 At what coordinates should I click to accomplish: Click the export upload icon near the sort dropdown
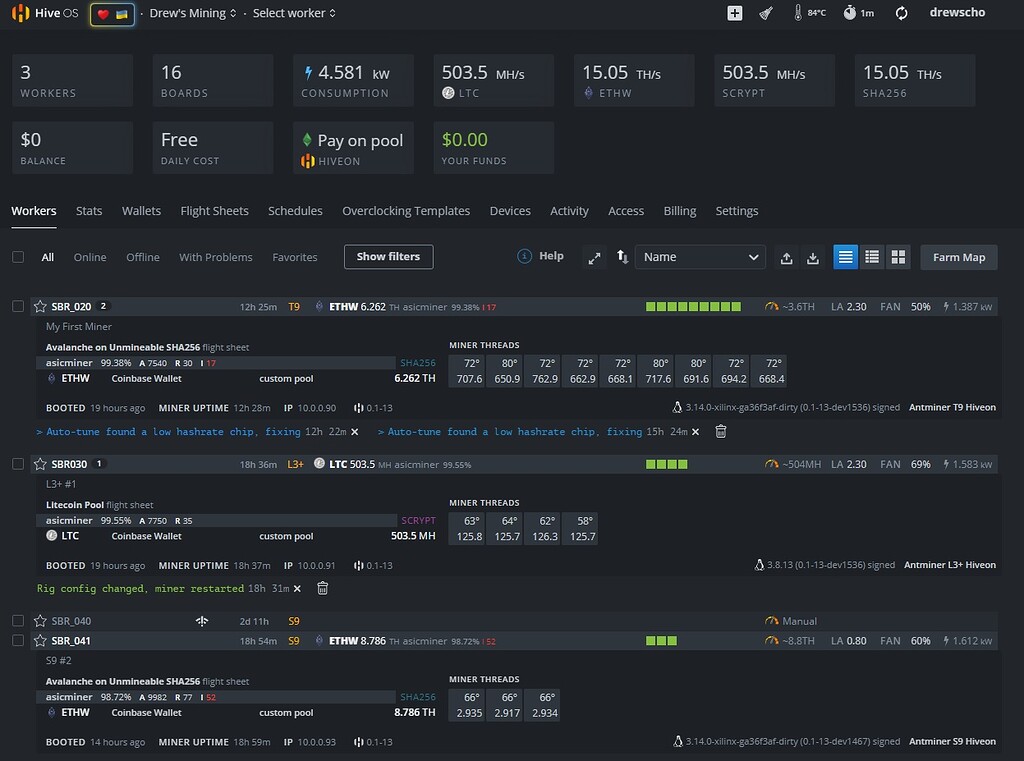pos(786,257)
